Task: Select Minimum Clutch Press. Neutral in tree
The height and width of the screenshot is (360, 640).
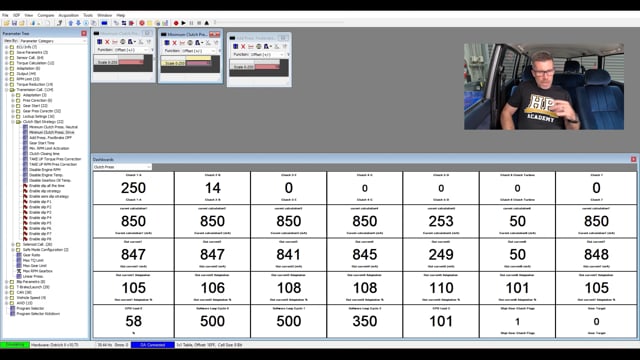Action: 53,127
